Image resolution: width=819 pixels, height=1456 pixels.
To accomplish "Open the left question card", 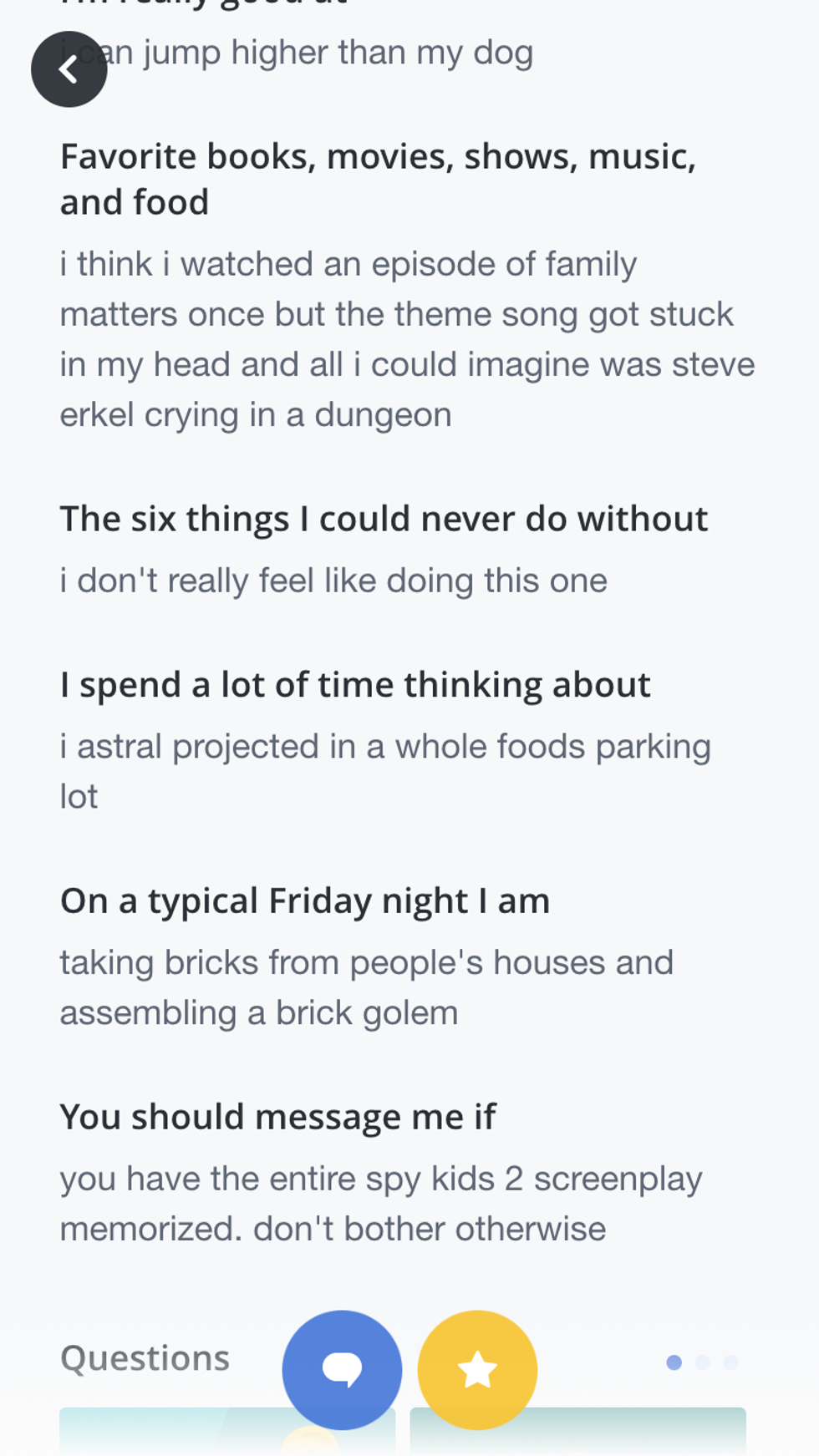I will tap(167, 1433).
